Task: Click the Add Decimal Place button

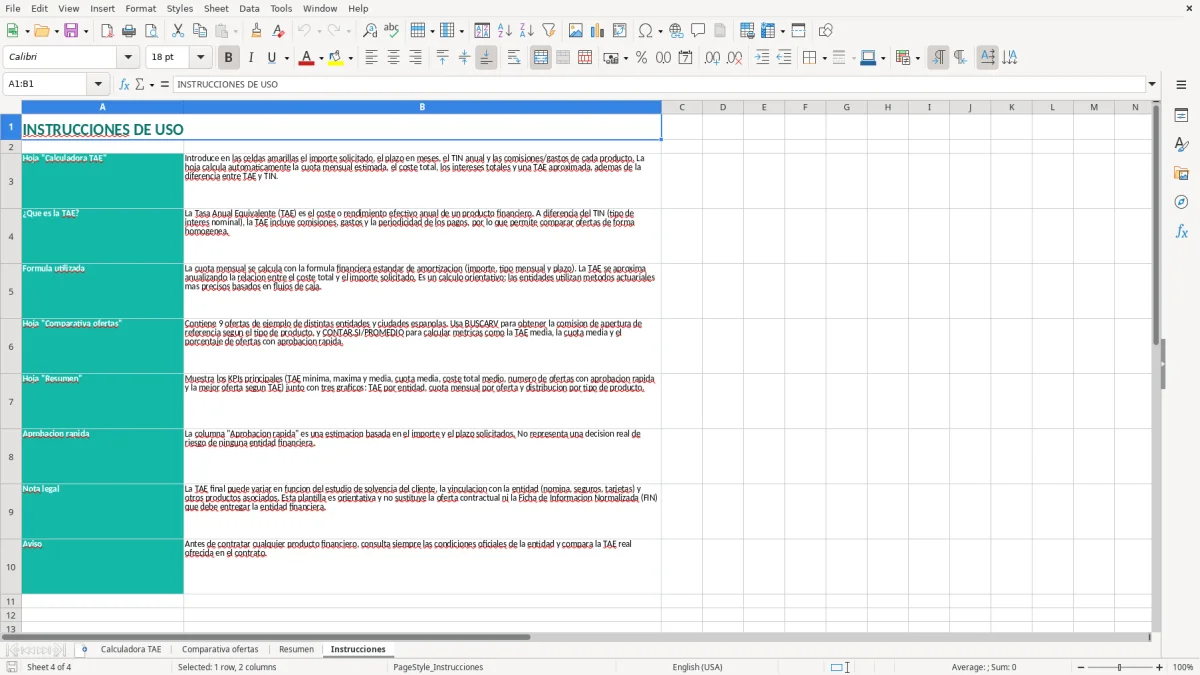Action: tap(712, 58)
